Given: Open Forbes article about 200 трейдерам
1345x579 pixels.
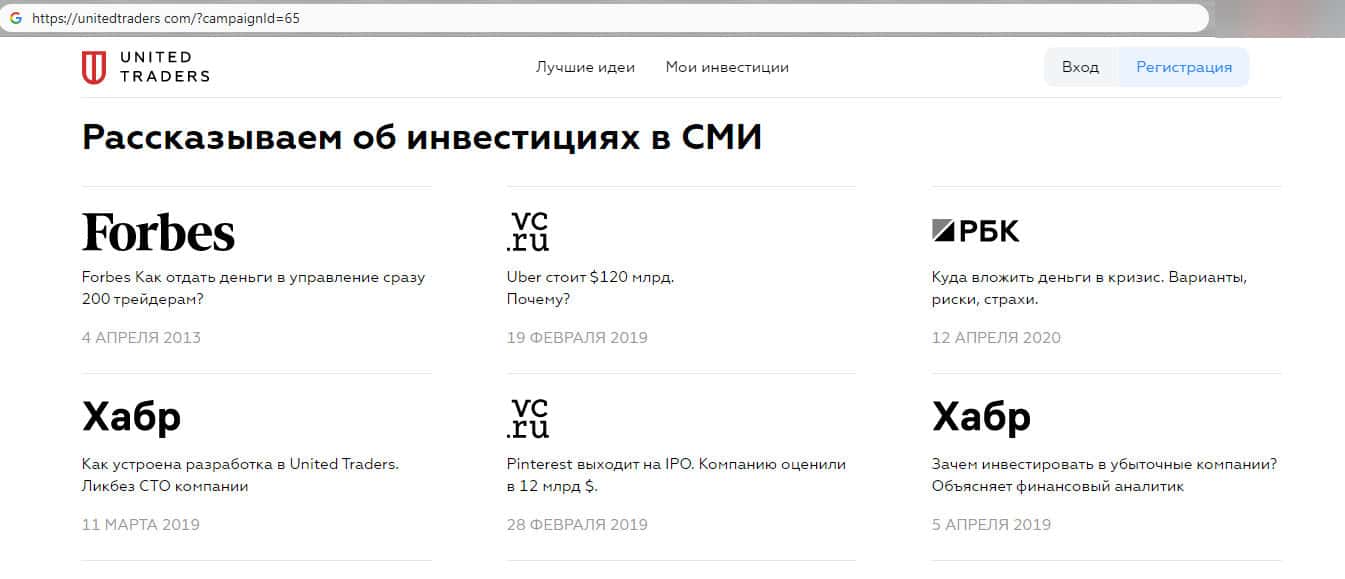Looking at the screenshot, I should click(253, 288).
